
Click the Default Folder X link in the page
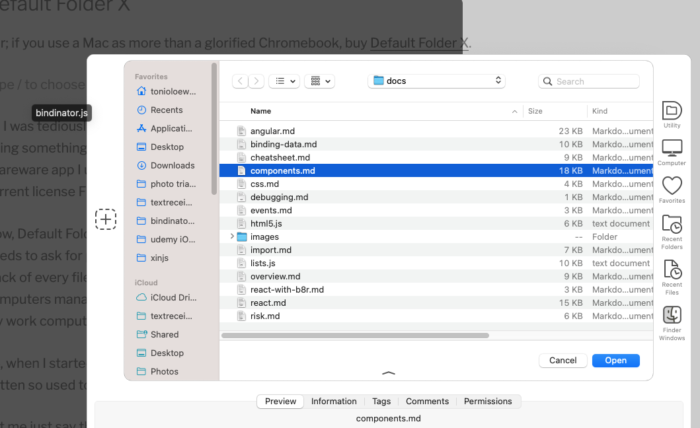pyautogui.click(x=419, y=43)
